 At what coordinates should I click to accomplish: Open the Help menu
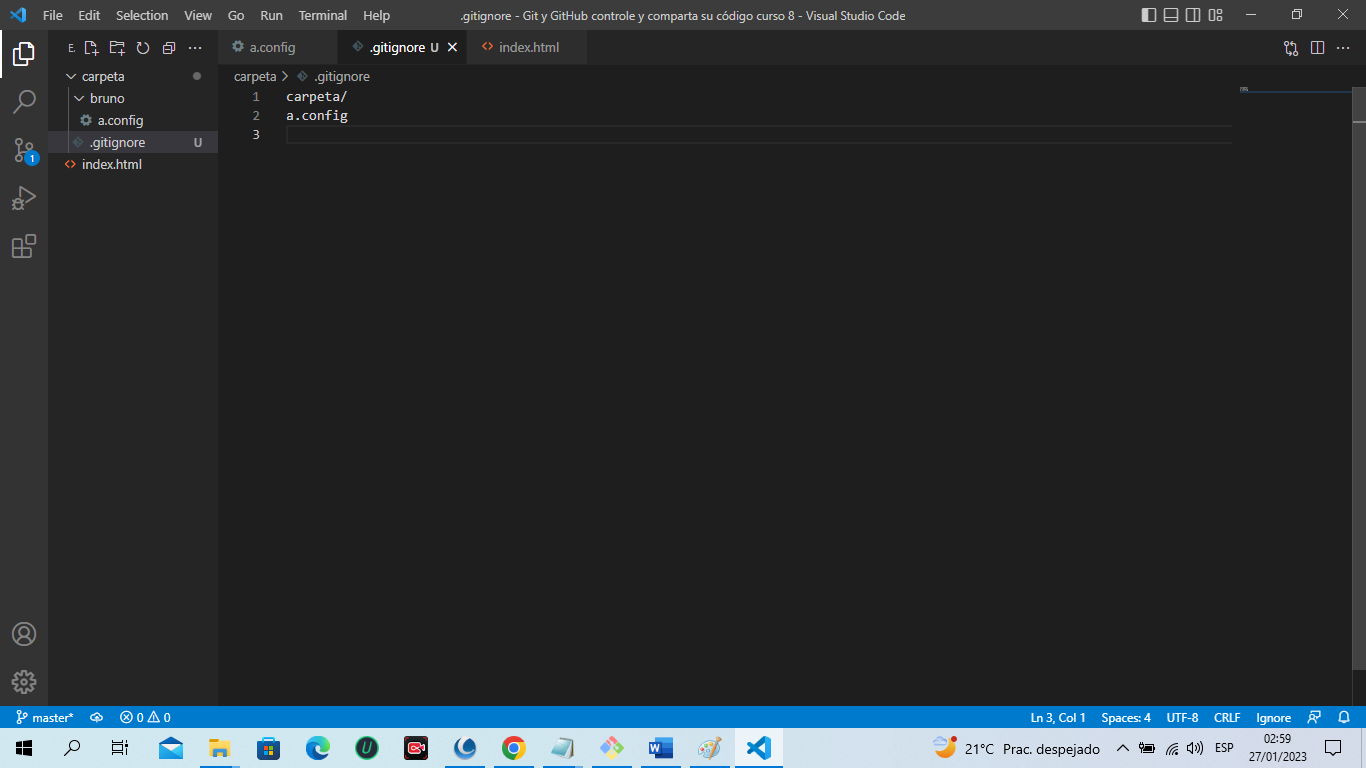[377, 15]
